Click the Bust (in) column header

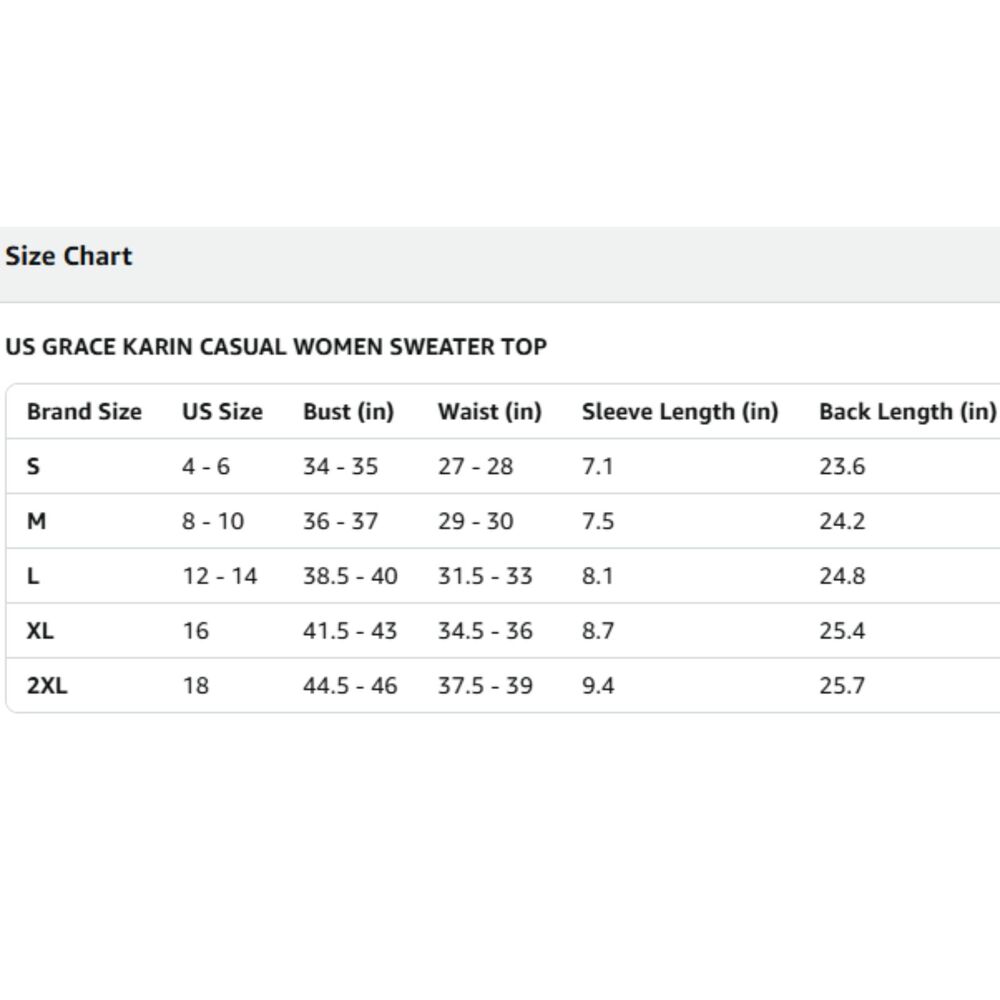[x=348, y=411]
